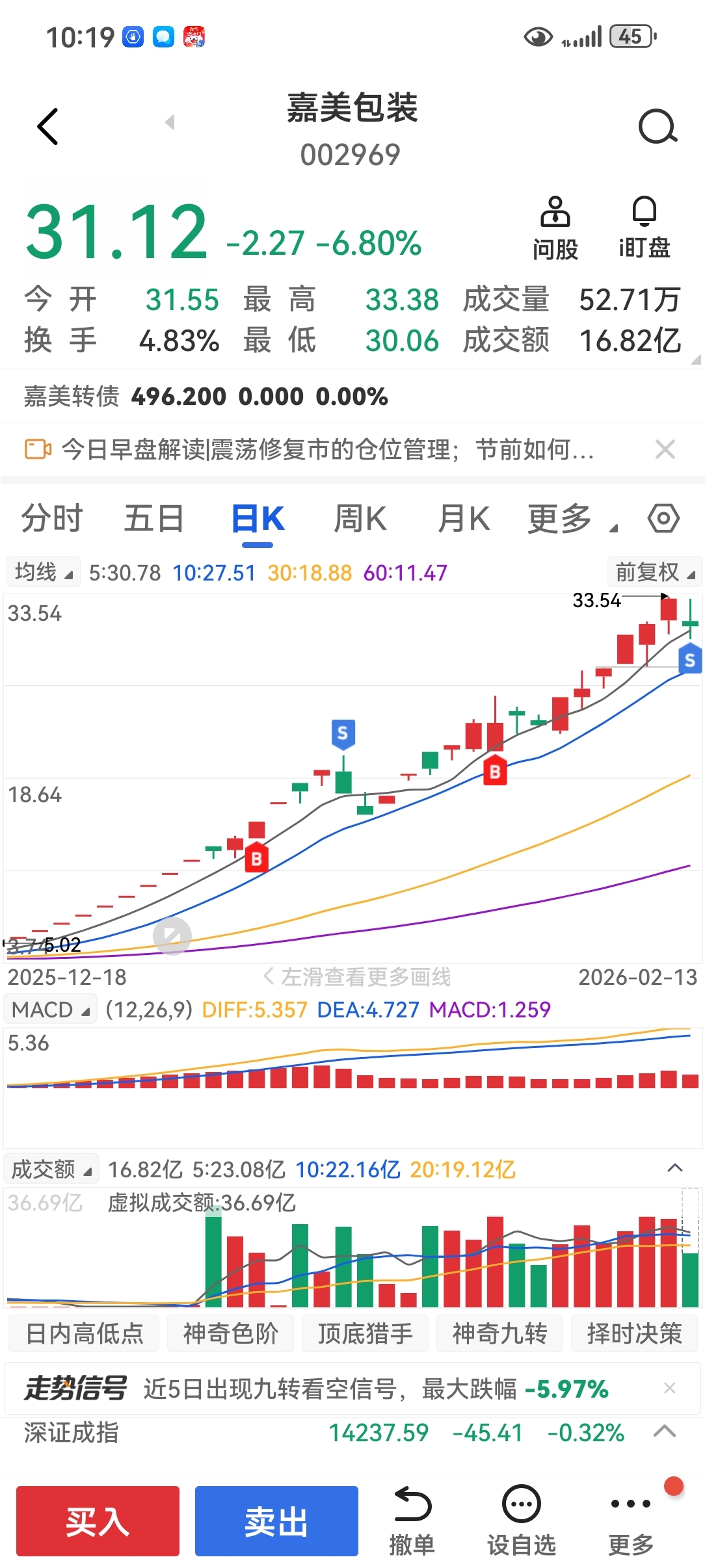Tap the blue chat notification icon in status bar

163,37
